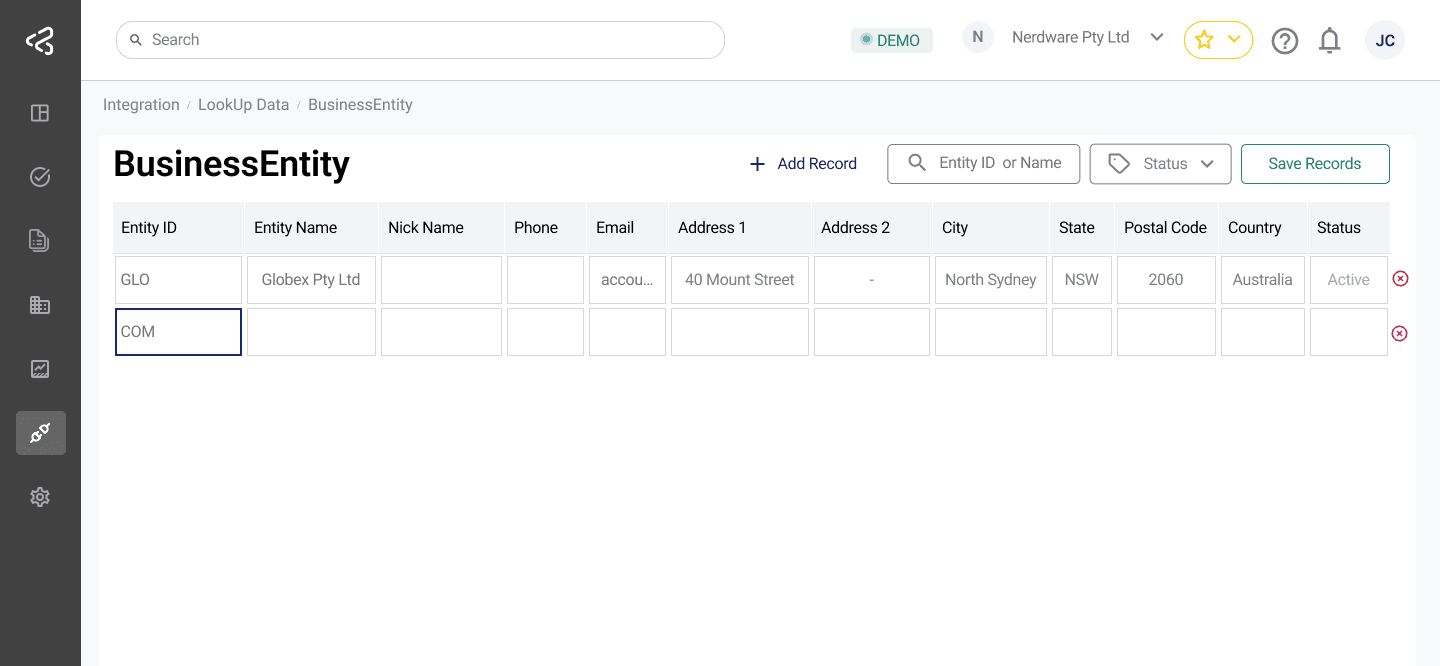
Task: Open the charts icon in the sidebar
Action: pos(40,369)
